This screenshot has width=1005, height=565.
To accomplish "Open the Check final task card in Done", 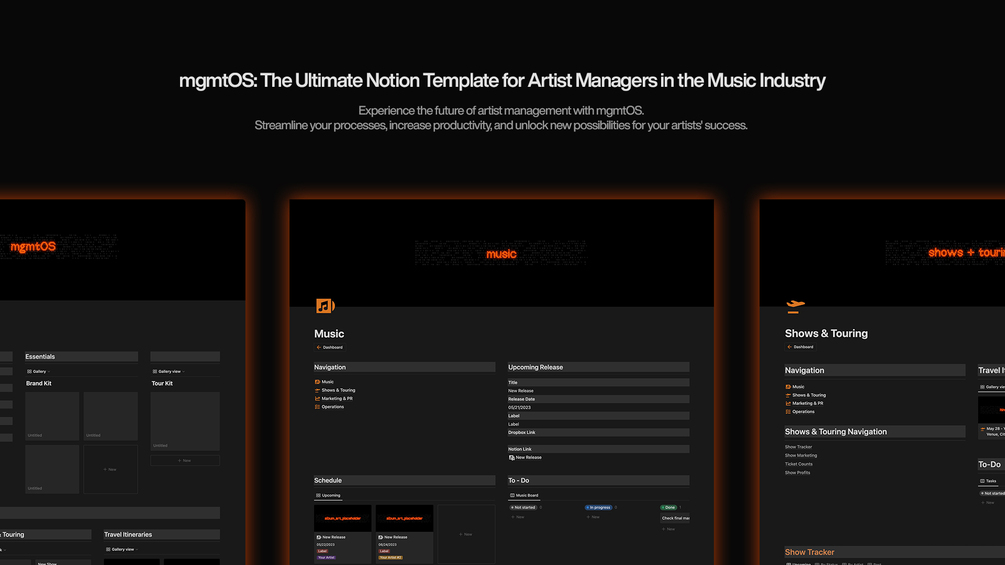I will [675, 518].
